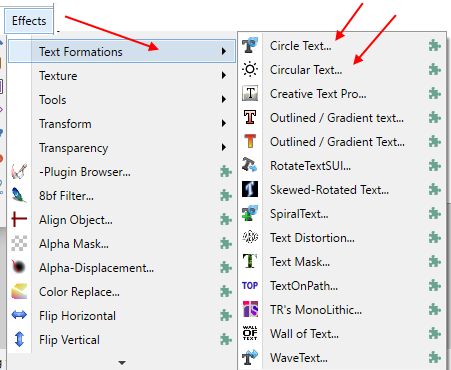
Task: Expand arrow next to Texture
Action: point(224,75)
